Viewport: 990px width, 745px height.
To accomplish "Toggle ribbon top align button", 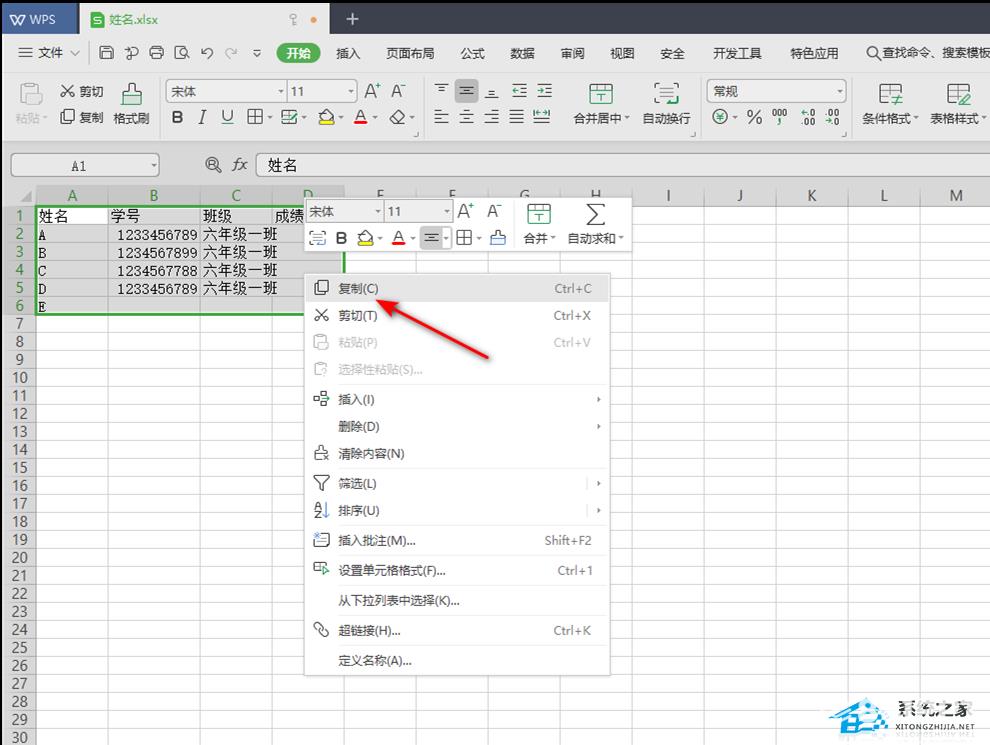I will [x=441, y=92].
